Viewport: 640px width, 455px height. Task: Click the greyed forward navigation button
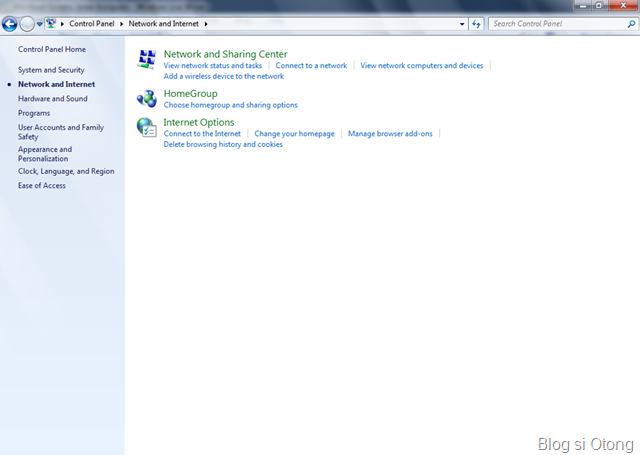coord(27,24)
